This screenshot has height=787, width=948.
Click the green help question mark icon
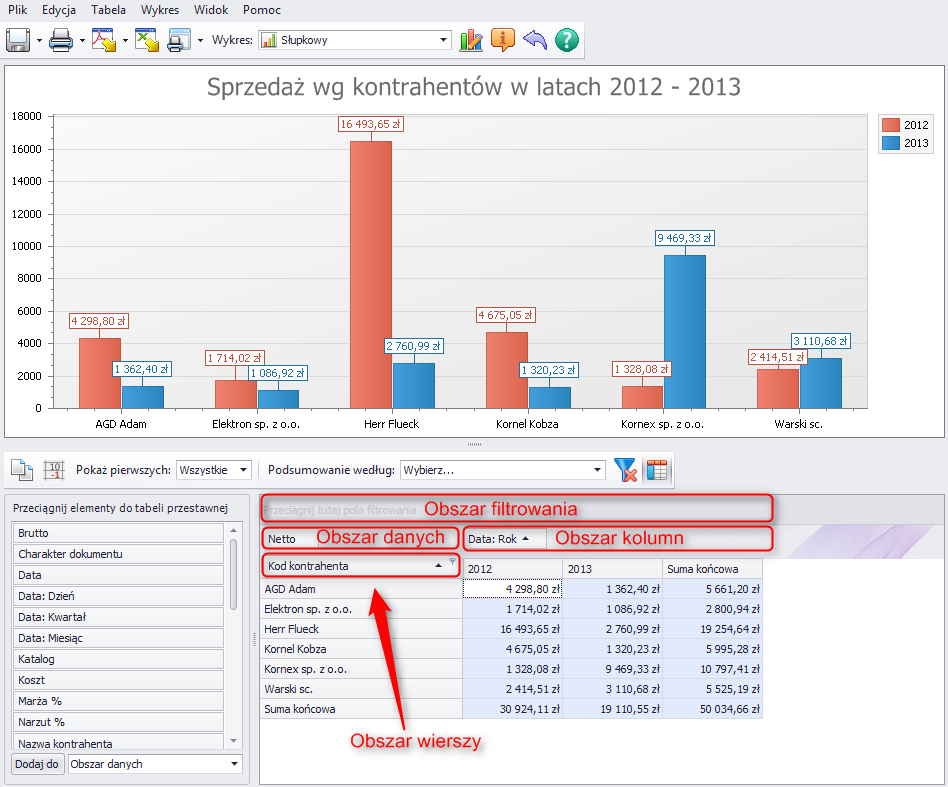pyautogui.click(x=567, y=40)
